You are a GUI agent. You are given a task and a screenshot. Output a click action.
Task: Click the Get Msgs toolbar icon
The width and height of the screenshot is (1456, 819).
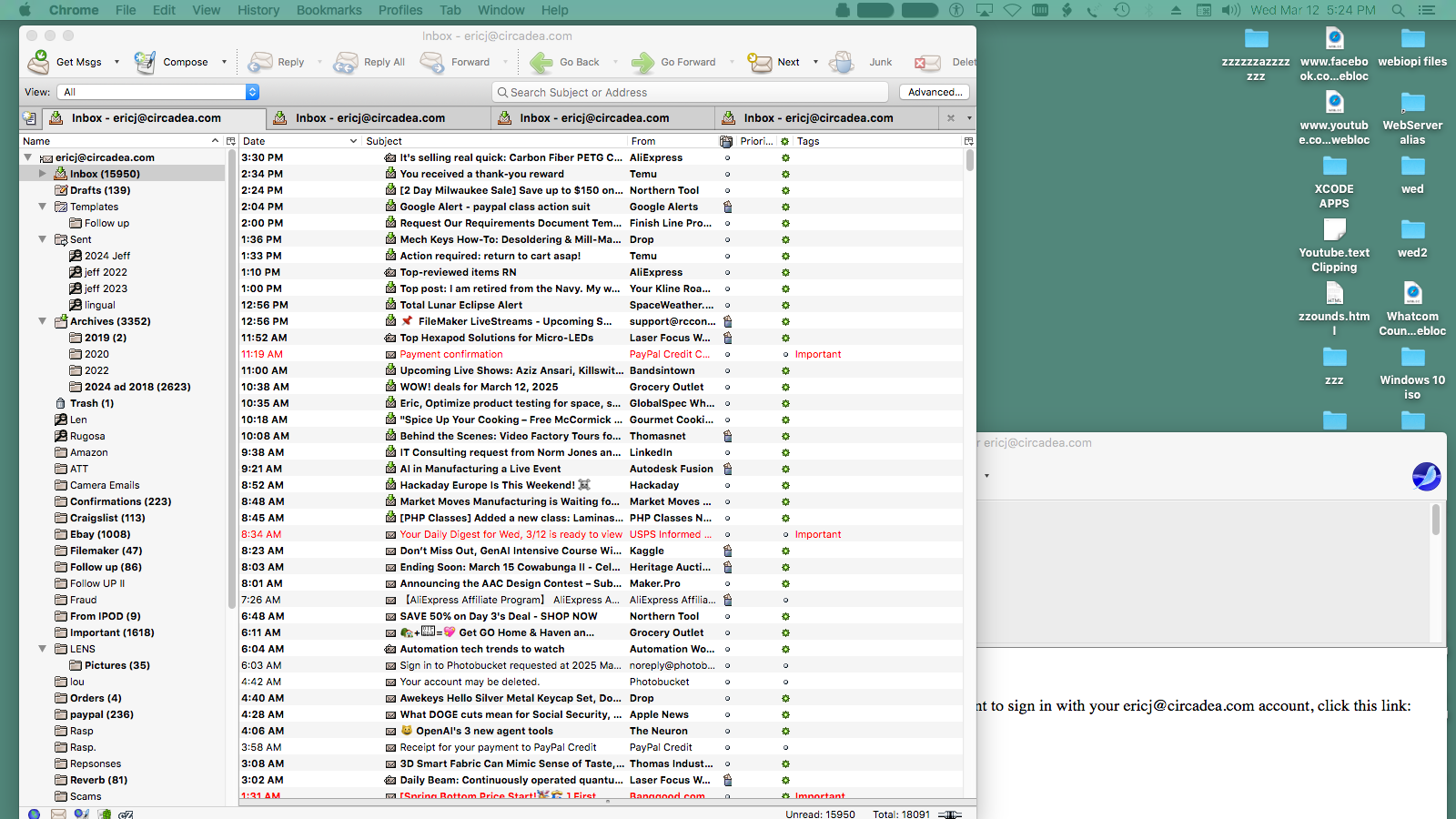(39, 62)
